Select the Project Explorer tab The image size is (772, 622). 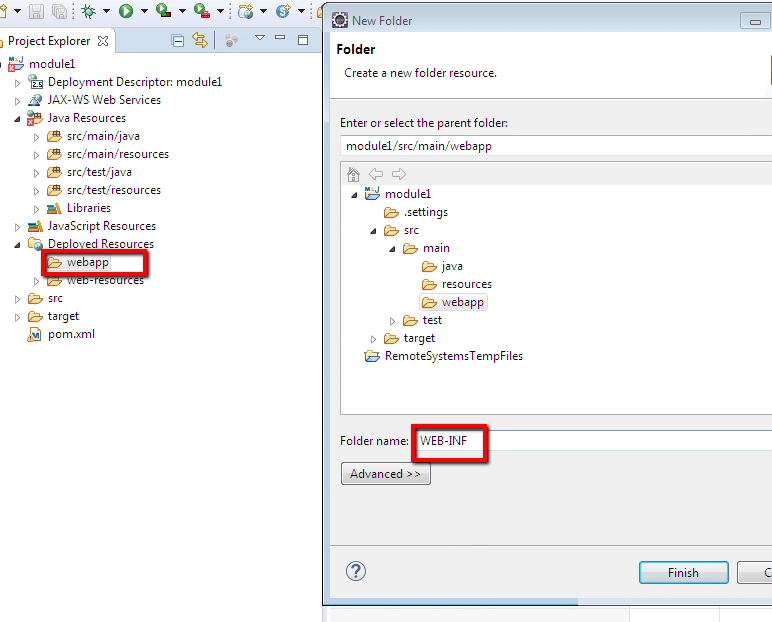pyautogui.click(x=49, y=41)
